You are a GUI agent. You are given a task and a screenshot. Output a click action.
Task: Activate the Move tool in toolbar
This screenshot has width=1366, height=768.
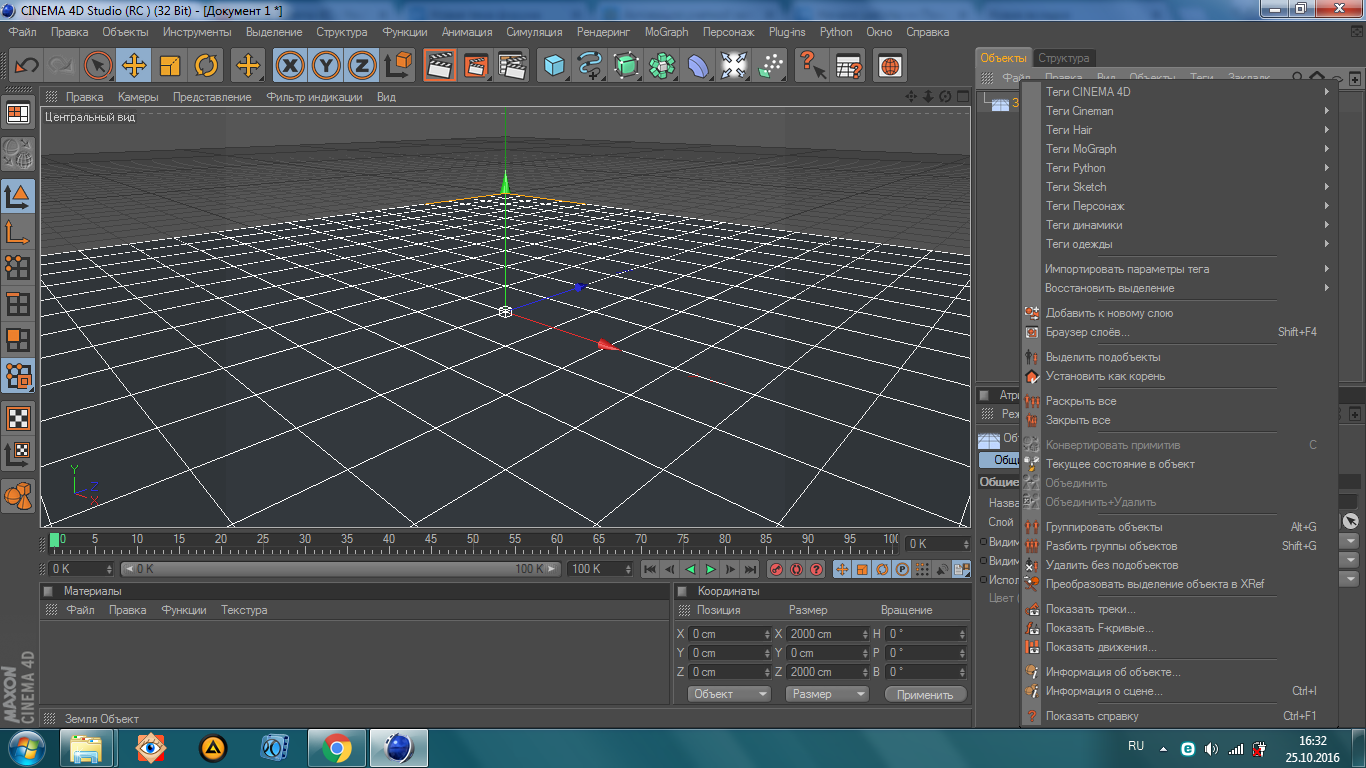134,66
